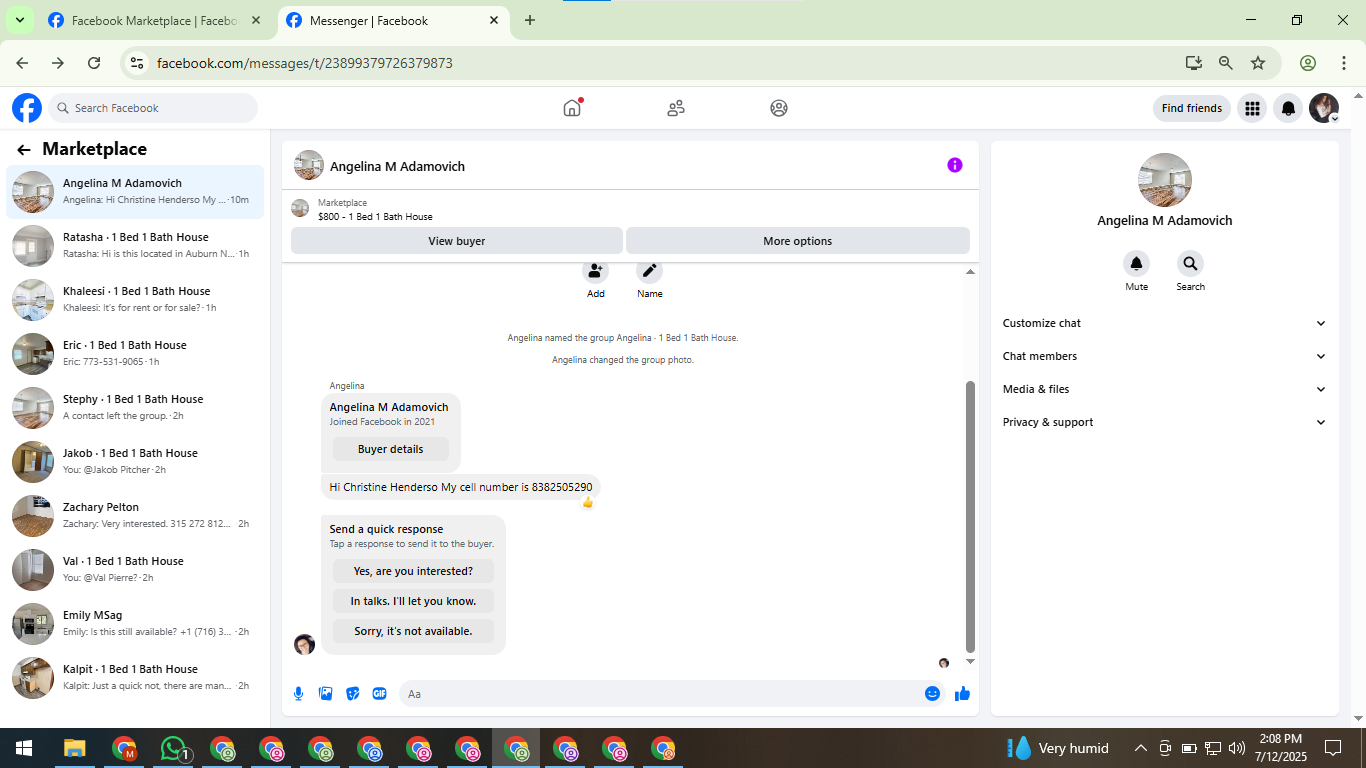Toggle the purple conversation info icon
The height and width of the screenshot is (768, 1366).
955,165
